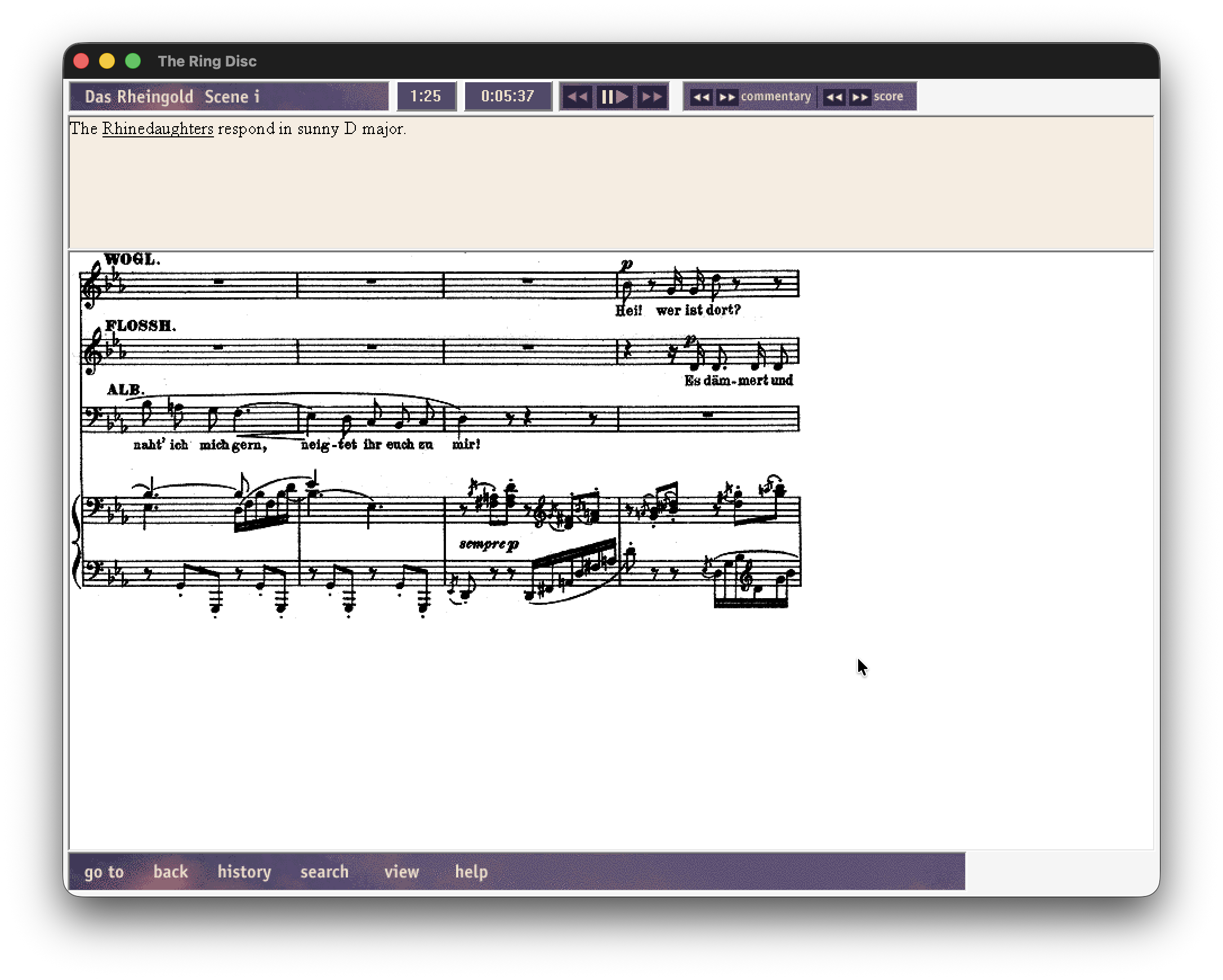Click the commentary label in toolbar
Image resolution: width=1223 pixels, height=980 pixels.
[775, 96]
